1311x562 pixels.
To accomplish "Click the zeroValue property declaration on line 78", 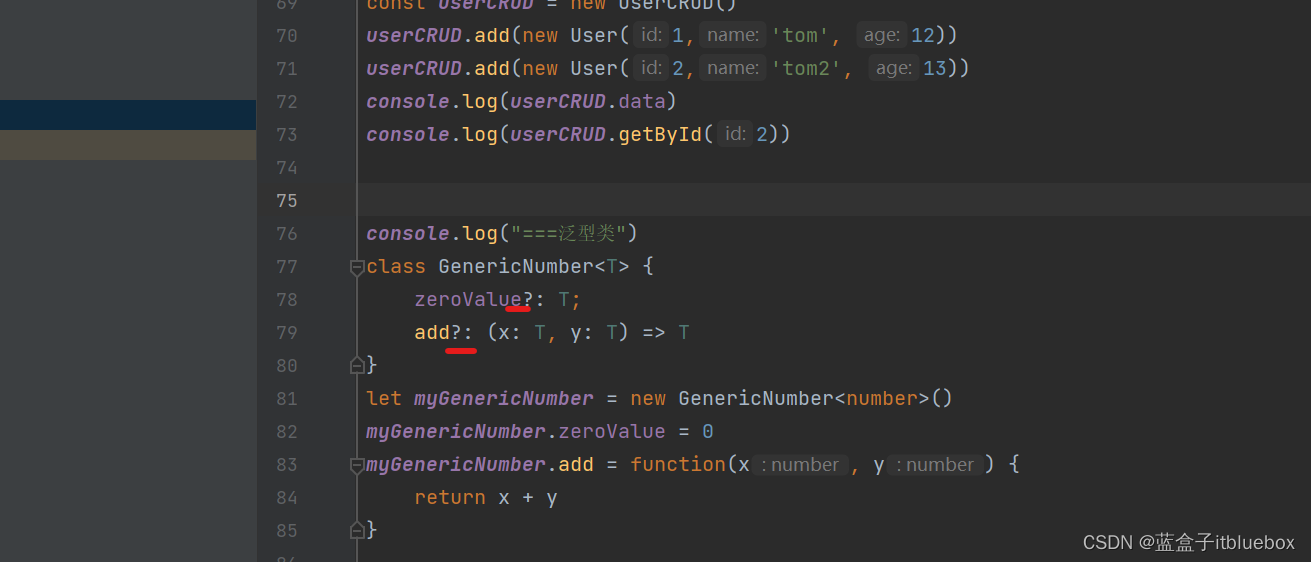I will click(x=468, y=299).
